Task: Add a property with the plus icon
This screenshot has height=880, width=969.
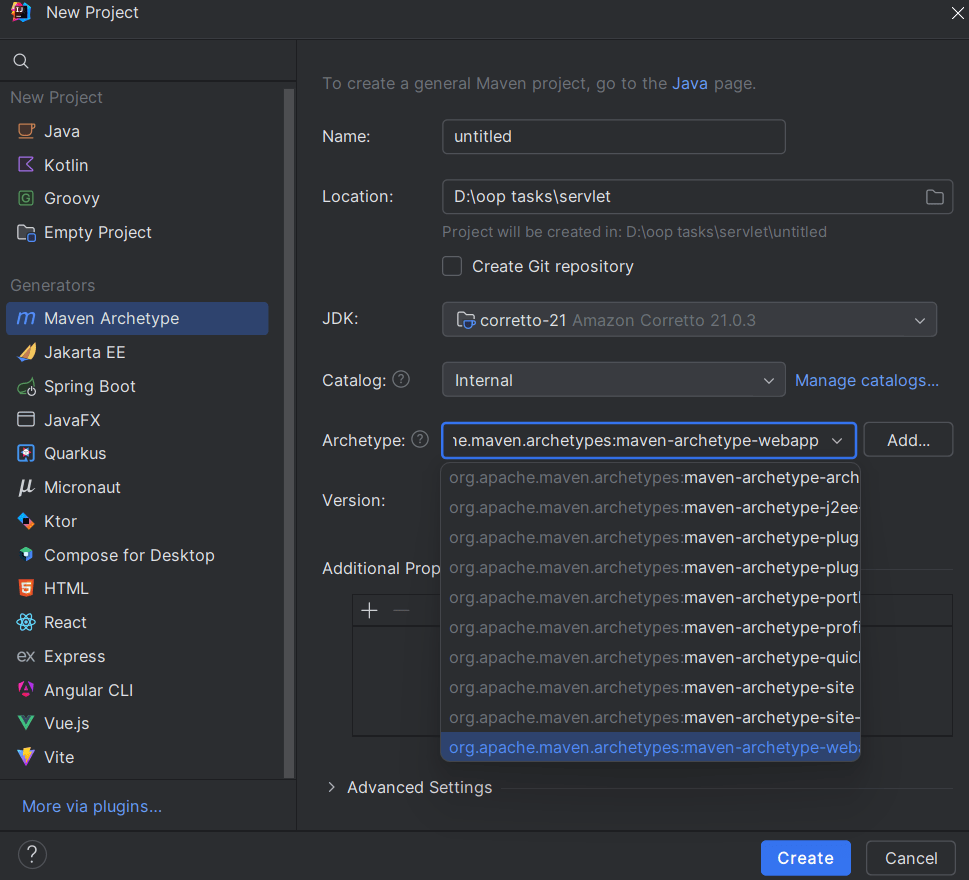Action: coord(370,611)
